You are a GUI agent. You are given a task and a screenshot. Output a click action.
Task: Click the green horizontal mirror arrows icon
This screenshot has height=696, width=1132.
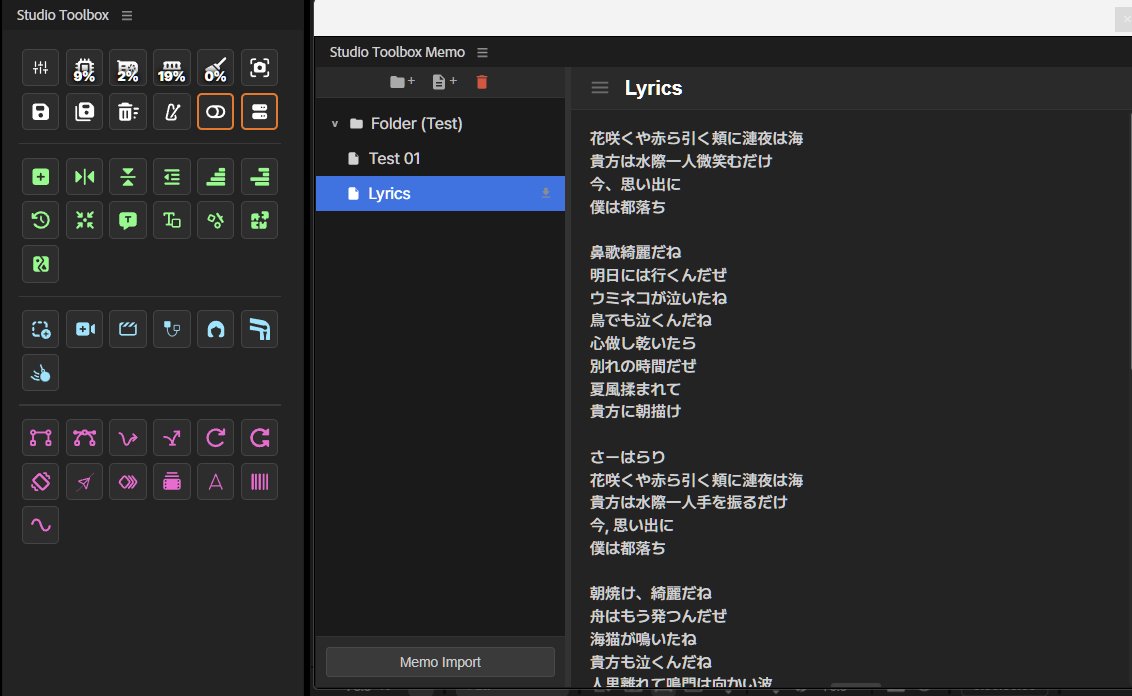tap(84, 177)
